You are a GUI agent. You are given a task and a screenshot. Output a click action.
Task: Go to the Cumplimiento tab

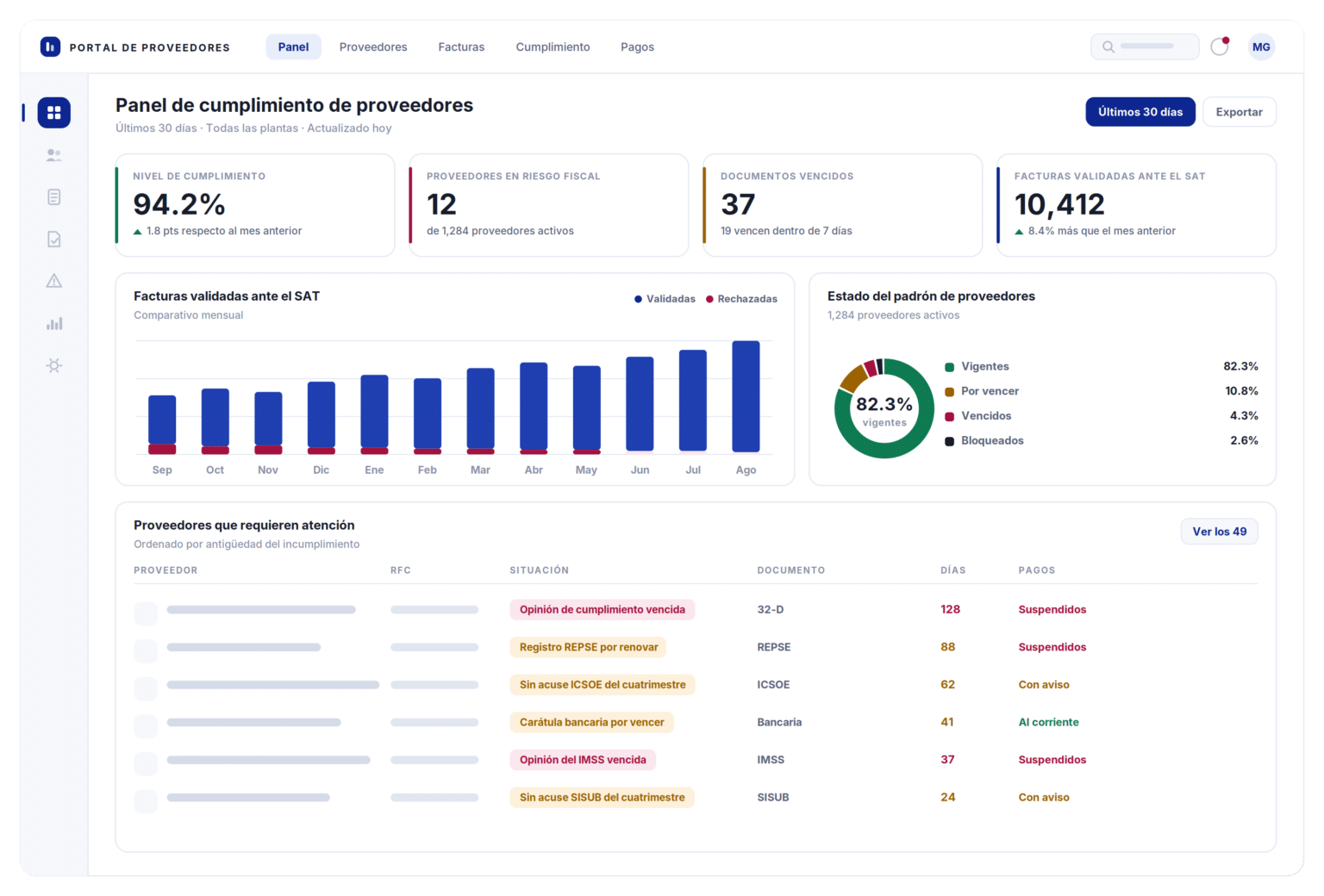pos(553,47)
